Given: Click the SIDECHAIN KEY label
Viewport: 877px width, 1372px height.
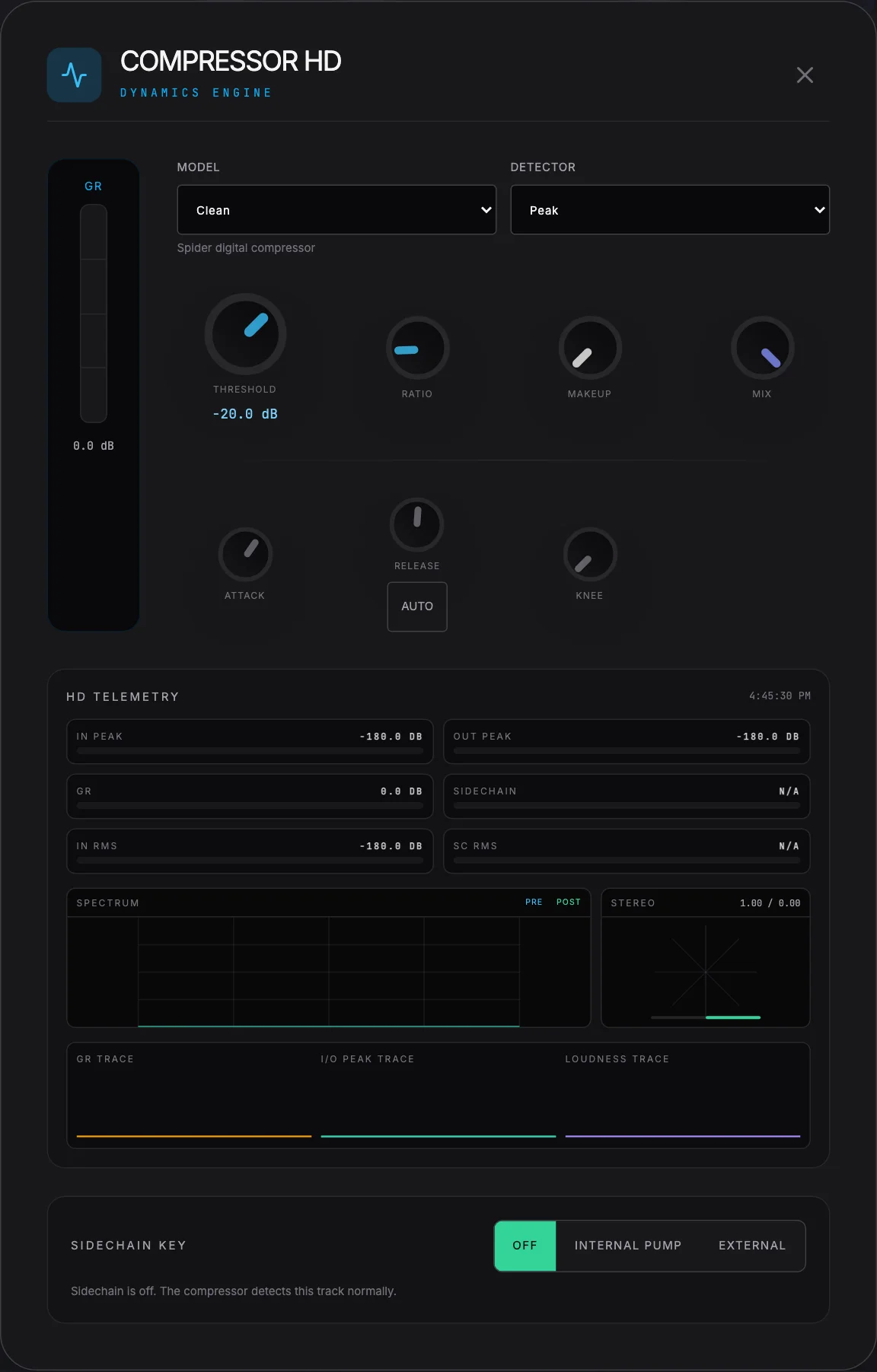Looking at the screenshot, I should [x=129, y=1246].
